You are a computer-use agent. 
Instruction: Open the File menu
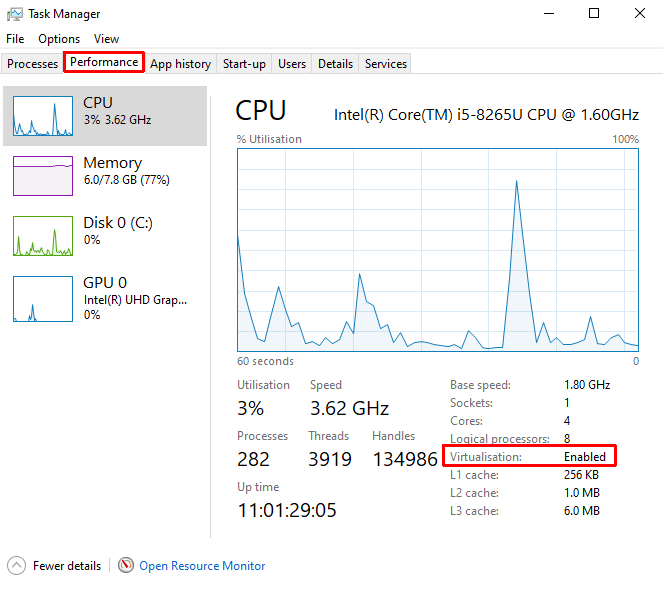point(15,39)
